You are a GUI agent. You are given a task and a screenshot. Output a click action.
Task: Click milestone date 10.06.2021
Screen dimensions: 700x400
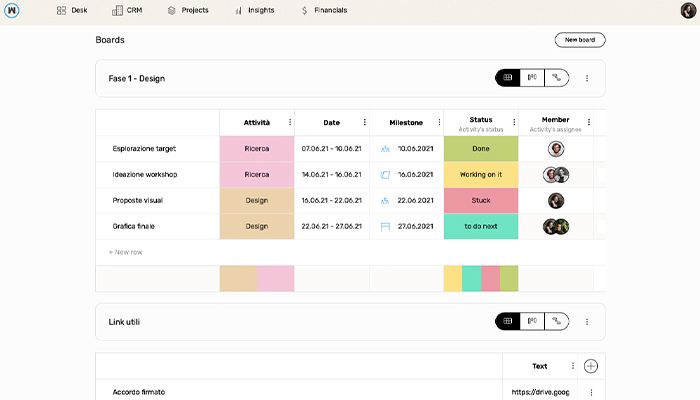tap(415, 149)
